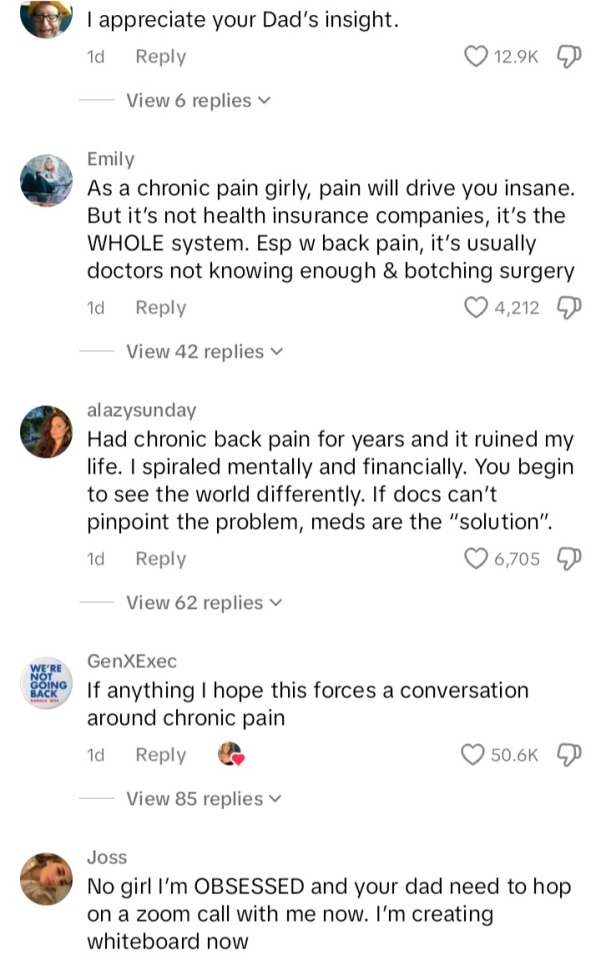Expand View 42 replies under Emily
601x960 pixels.
point(204,351)
